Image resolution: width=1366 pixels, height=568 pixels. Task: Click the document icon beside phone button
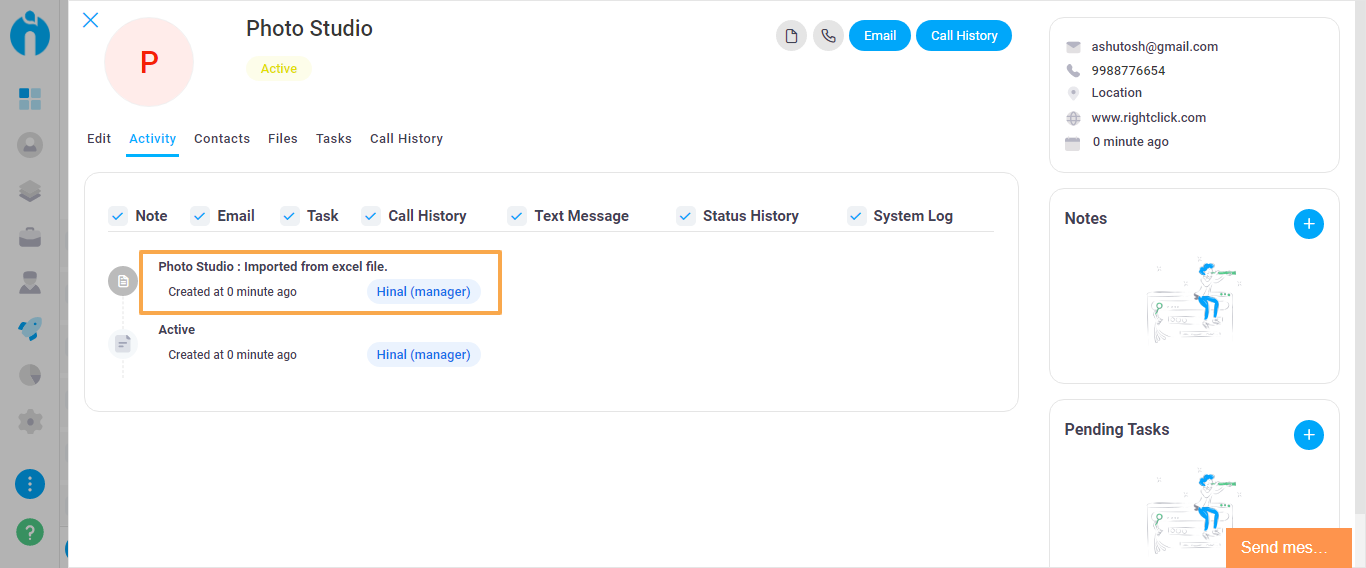(791, 36)
